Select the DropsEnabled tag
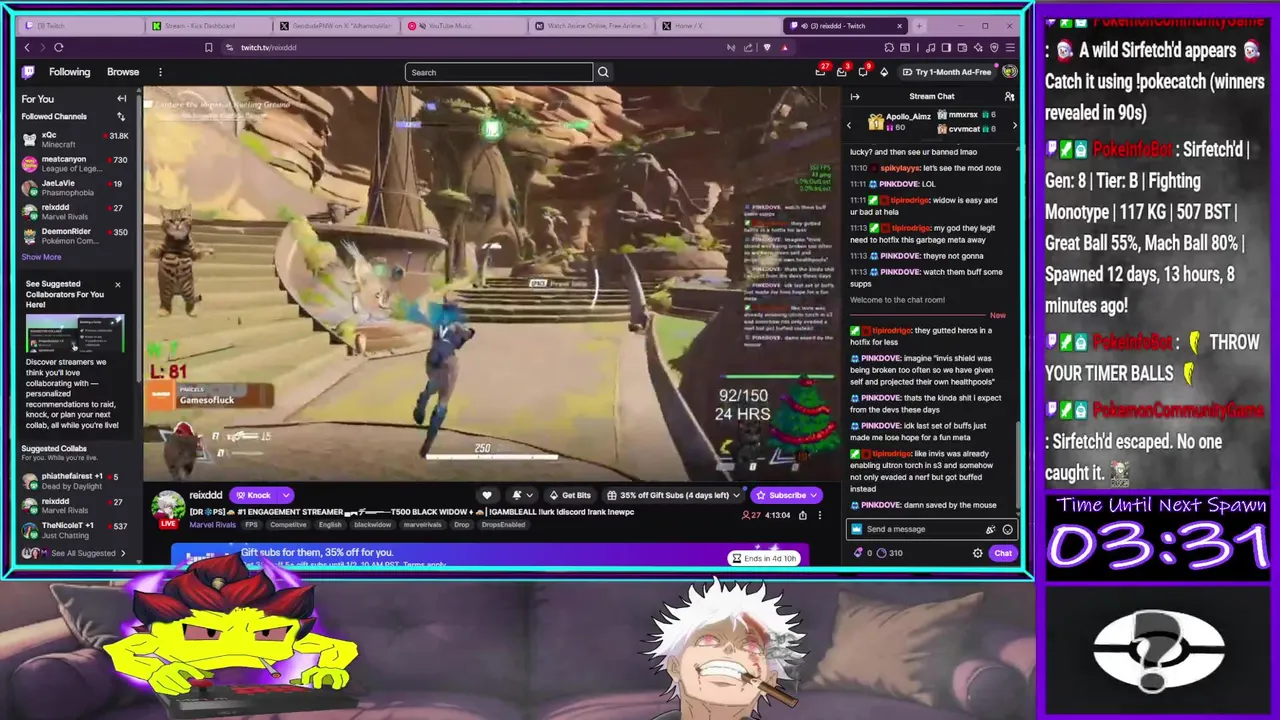Screen dimensions: 1280x720 pos(503,525)
